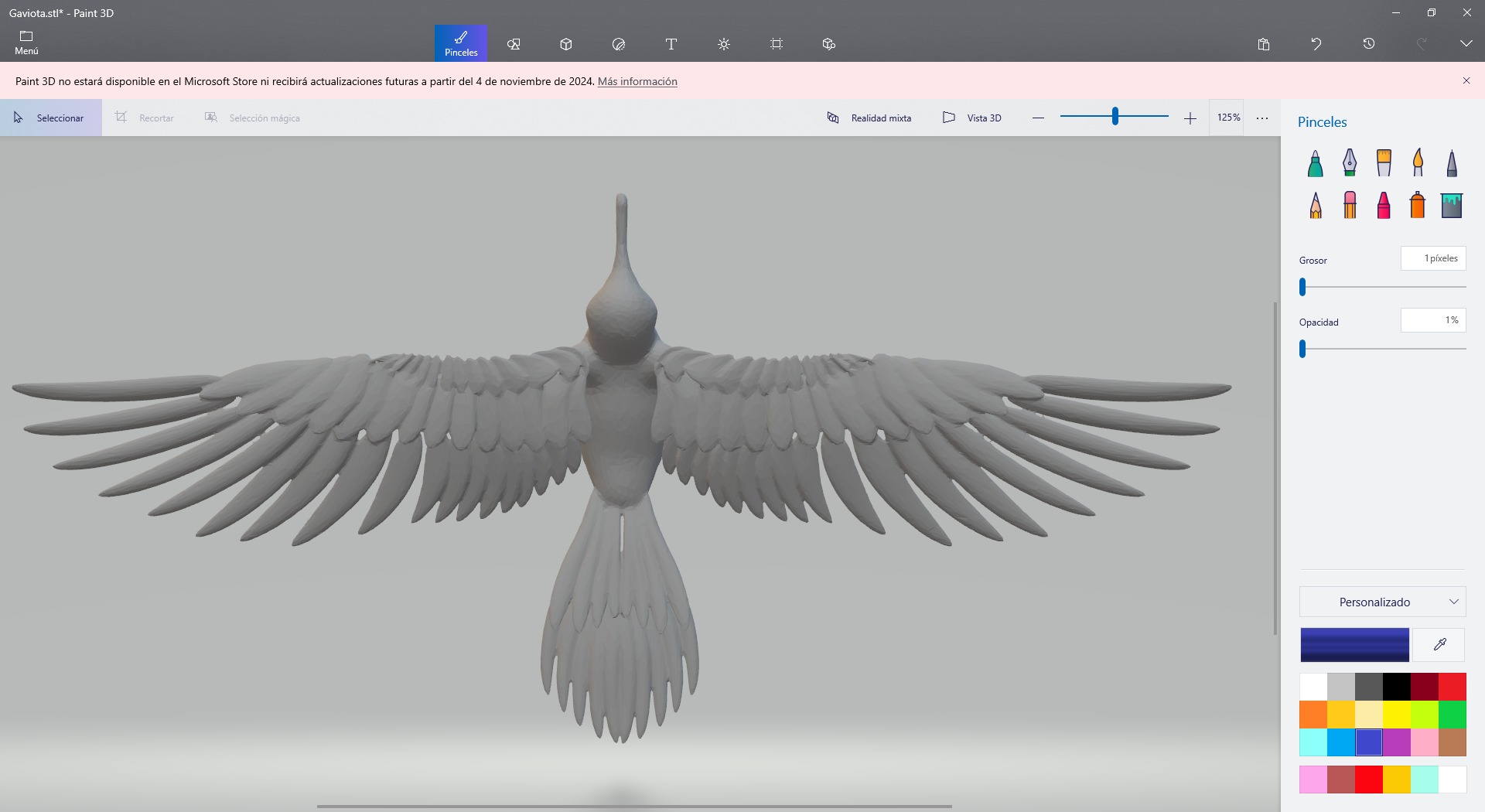The image size is (1485, 812).
Task: Pick the Watercolor brush
Action: [1418, 163]
